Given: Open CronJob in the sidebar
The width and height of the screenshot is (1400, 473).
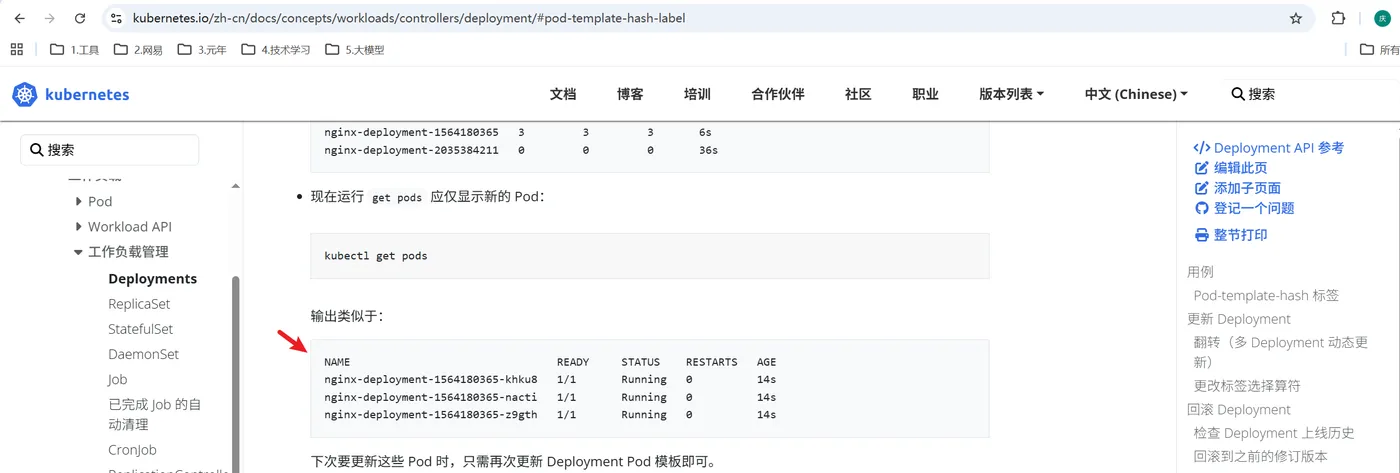Looking at the screenshot, I should (x=132, y=450).
